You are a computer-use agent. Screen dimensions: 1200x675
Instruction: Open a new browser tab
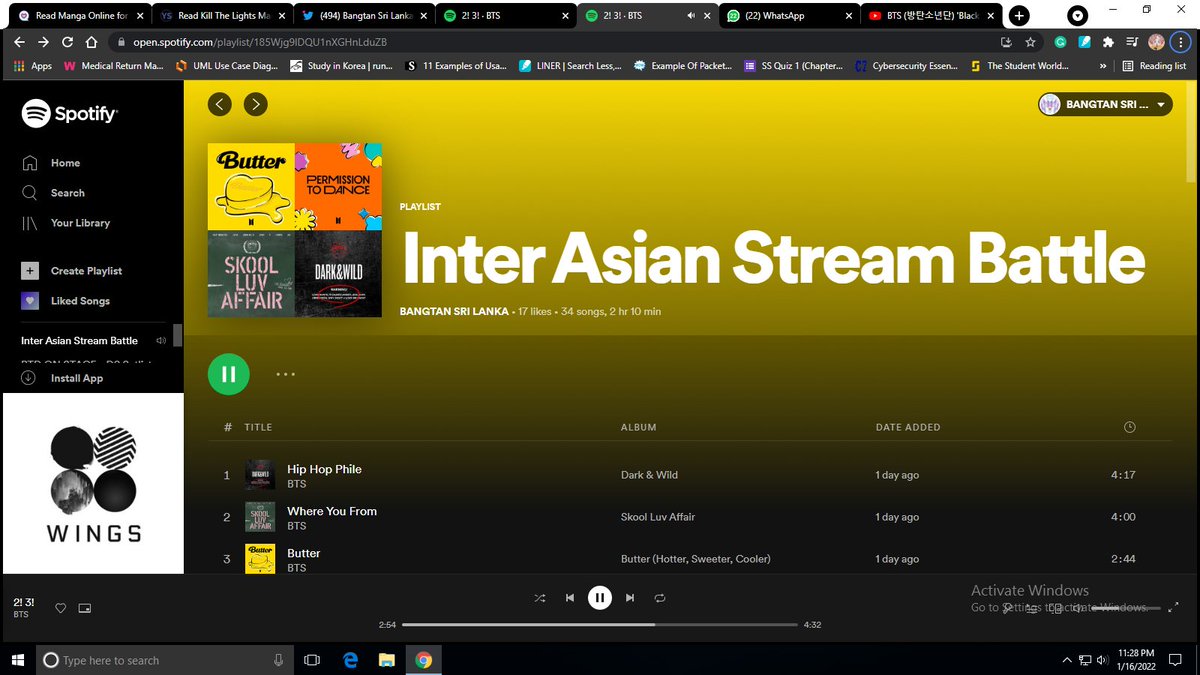pyautogui.click(x=1019, y=15)
